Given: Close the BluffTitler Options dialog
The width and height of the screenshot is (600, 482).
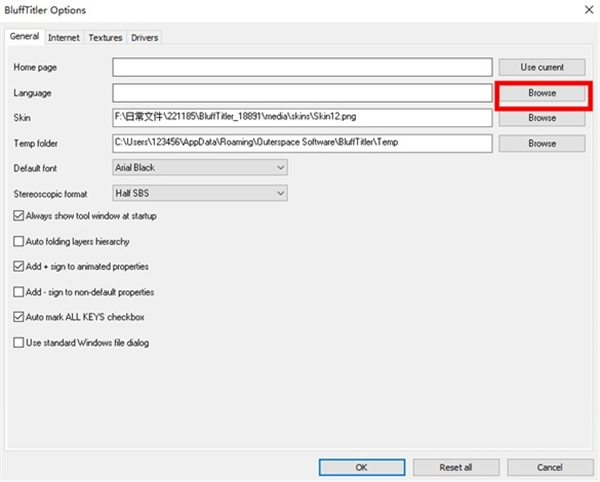Looking at the screenshot, I should (x=581, y=10).
